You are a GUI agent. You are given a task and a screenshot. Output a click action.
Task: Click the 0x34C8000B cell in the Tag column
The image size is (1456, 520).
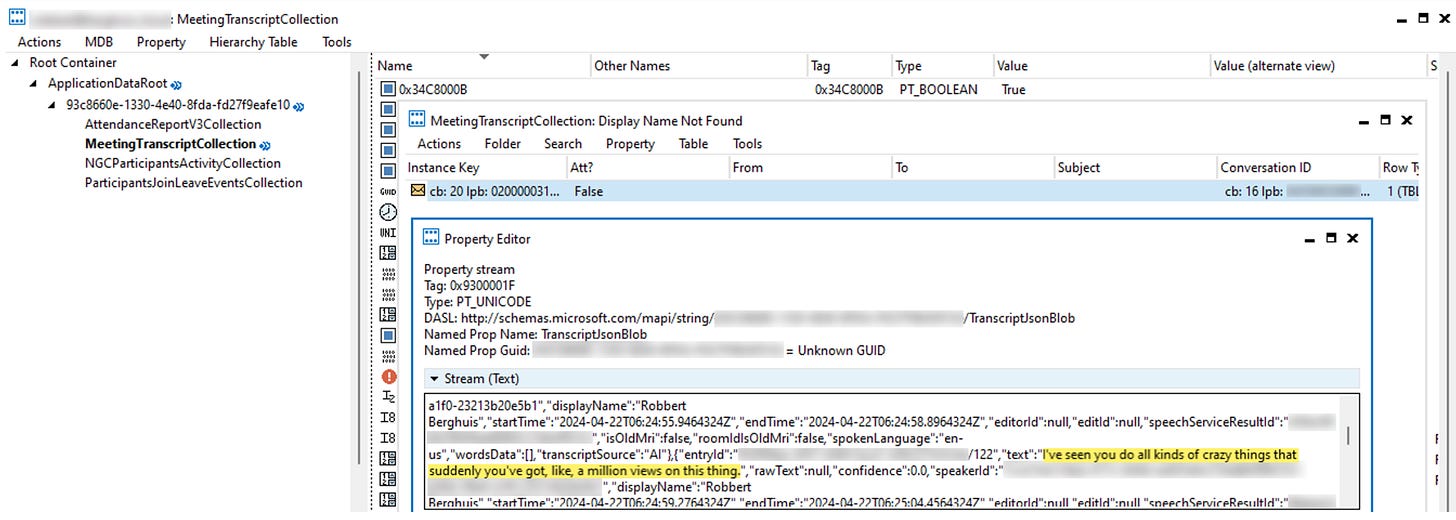[x=849, y=89]
